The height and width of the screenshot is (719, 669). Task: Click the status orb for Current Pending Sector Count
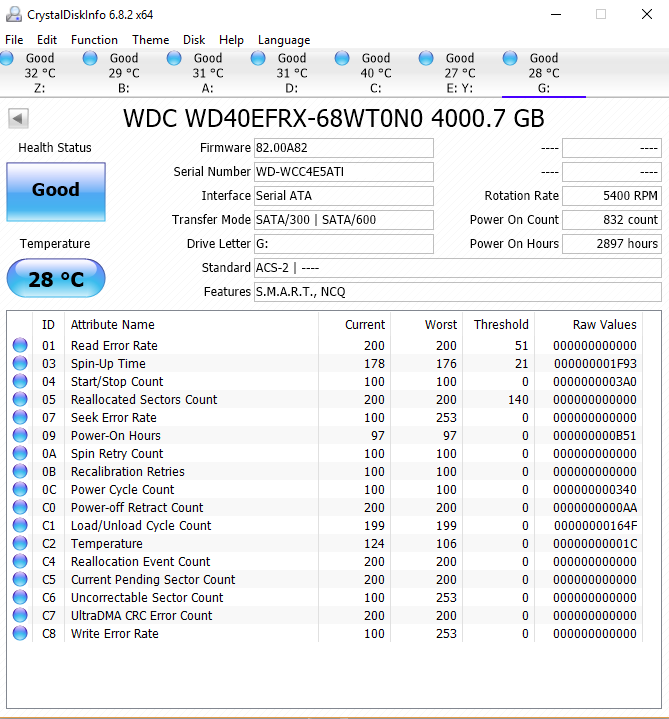20,579
